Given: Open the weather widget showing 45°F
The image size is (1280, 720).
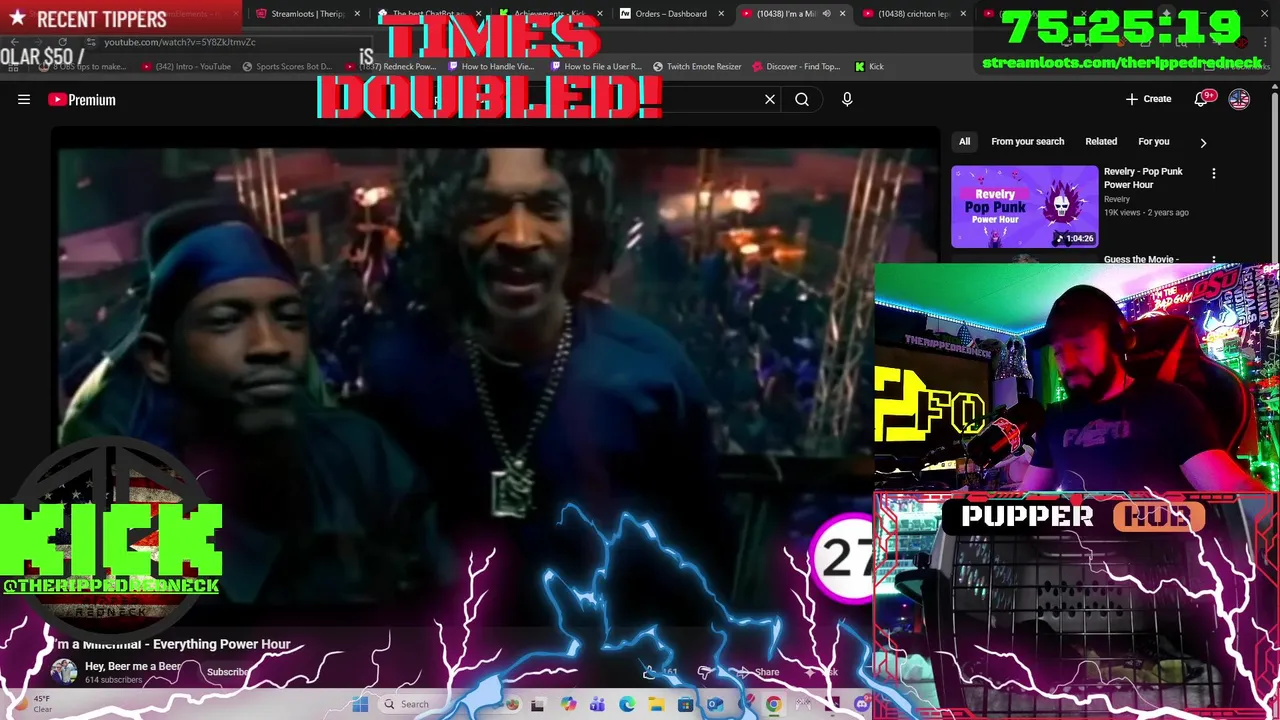Looking at the screenshot, I should point(35,704).
